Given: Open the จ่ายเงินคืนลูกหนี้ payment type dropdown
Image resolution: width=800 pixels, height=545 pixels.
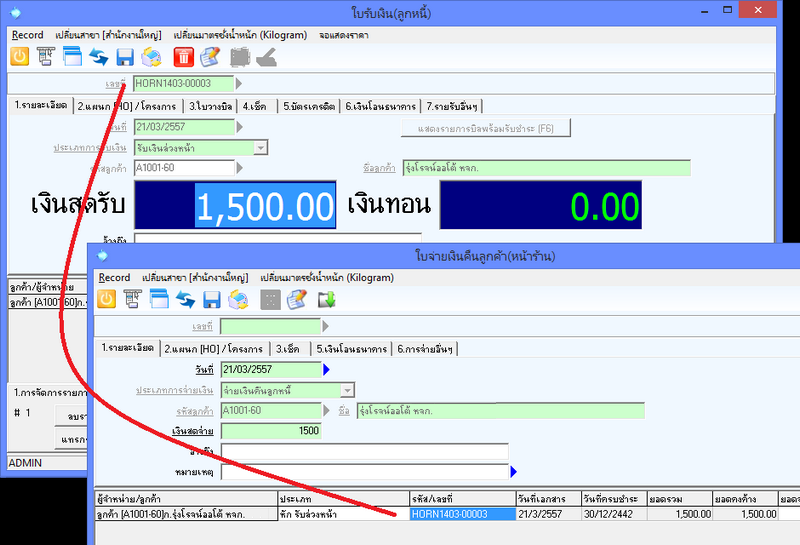Looking at the screenshot, I should pyautogui.click(x=347, y=390).
